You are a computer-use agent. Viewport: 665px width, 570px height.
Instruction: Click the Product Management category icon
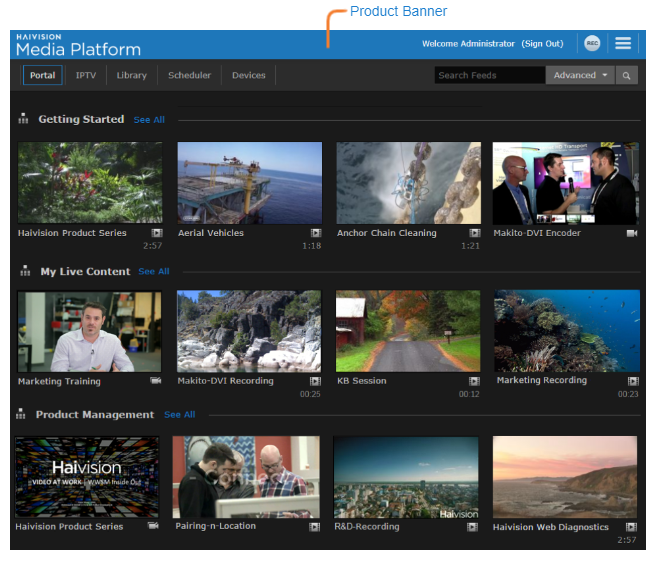tap(21, 414)
